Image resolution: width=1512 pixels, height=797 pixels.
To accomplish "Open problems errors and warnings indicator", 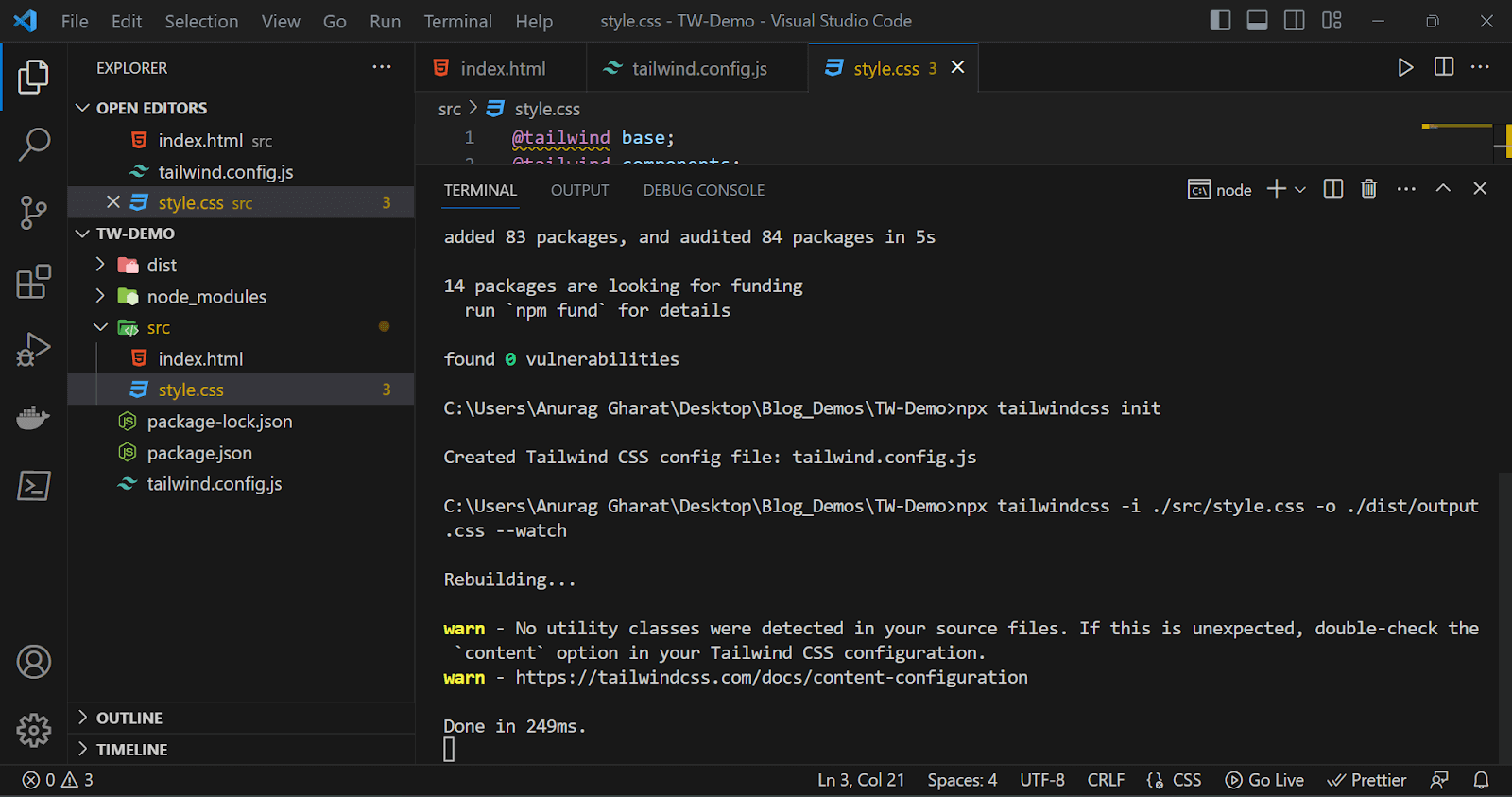I will pyautogui.click(x=58, y=780).
